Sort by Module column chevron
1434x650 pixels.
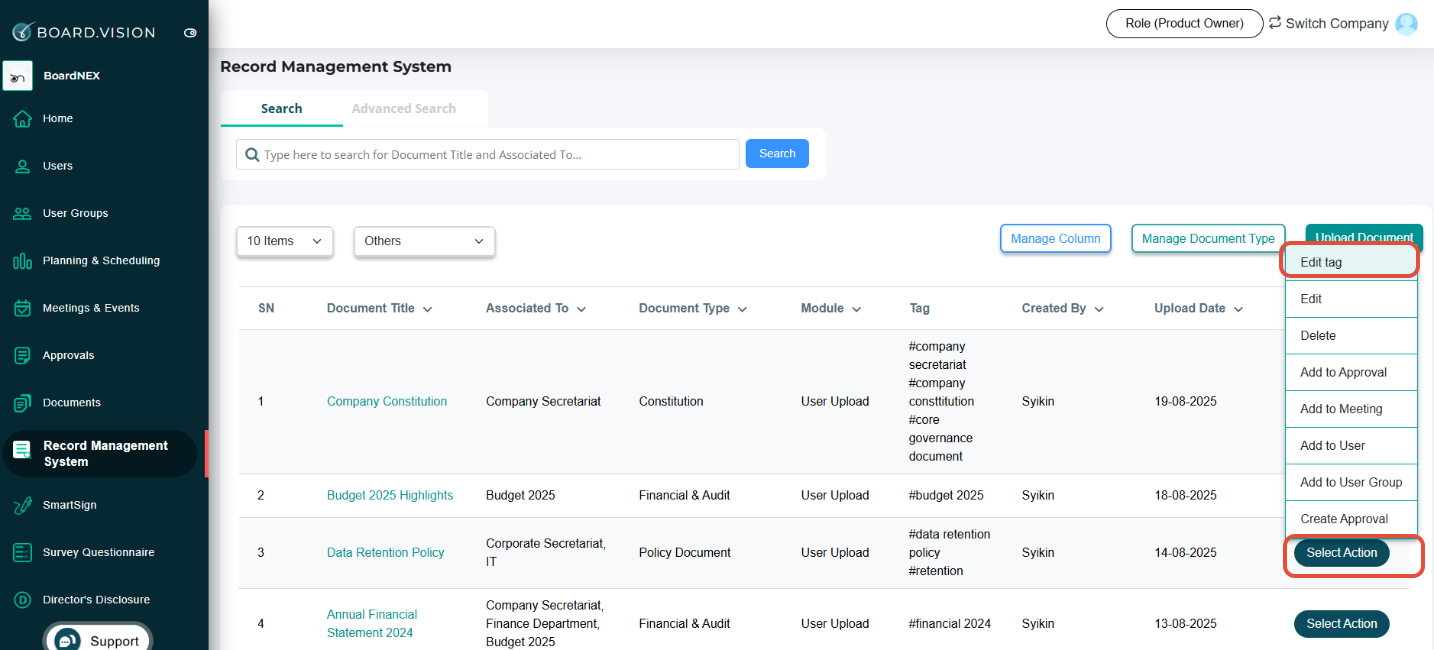point(857,310)
